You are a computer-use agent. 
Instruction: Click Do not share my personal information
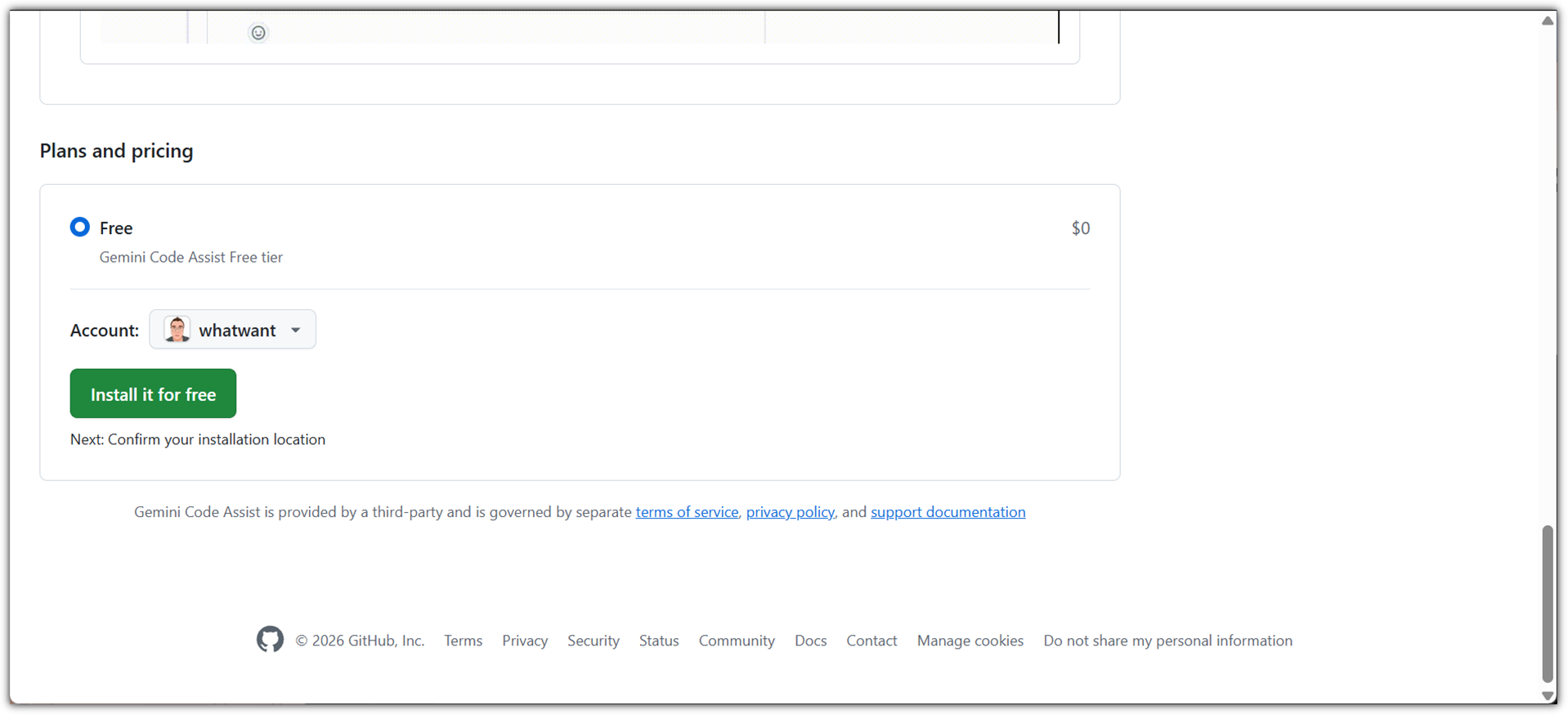pos(1167,641)
